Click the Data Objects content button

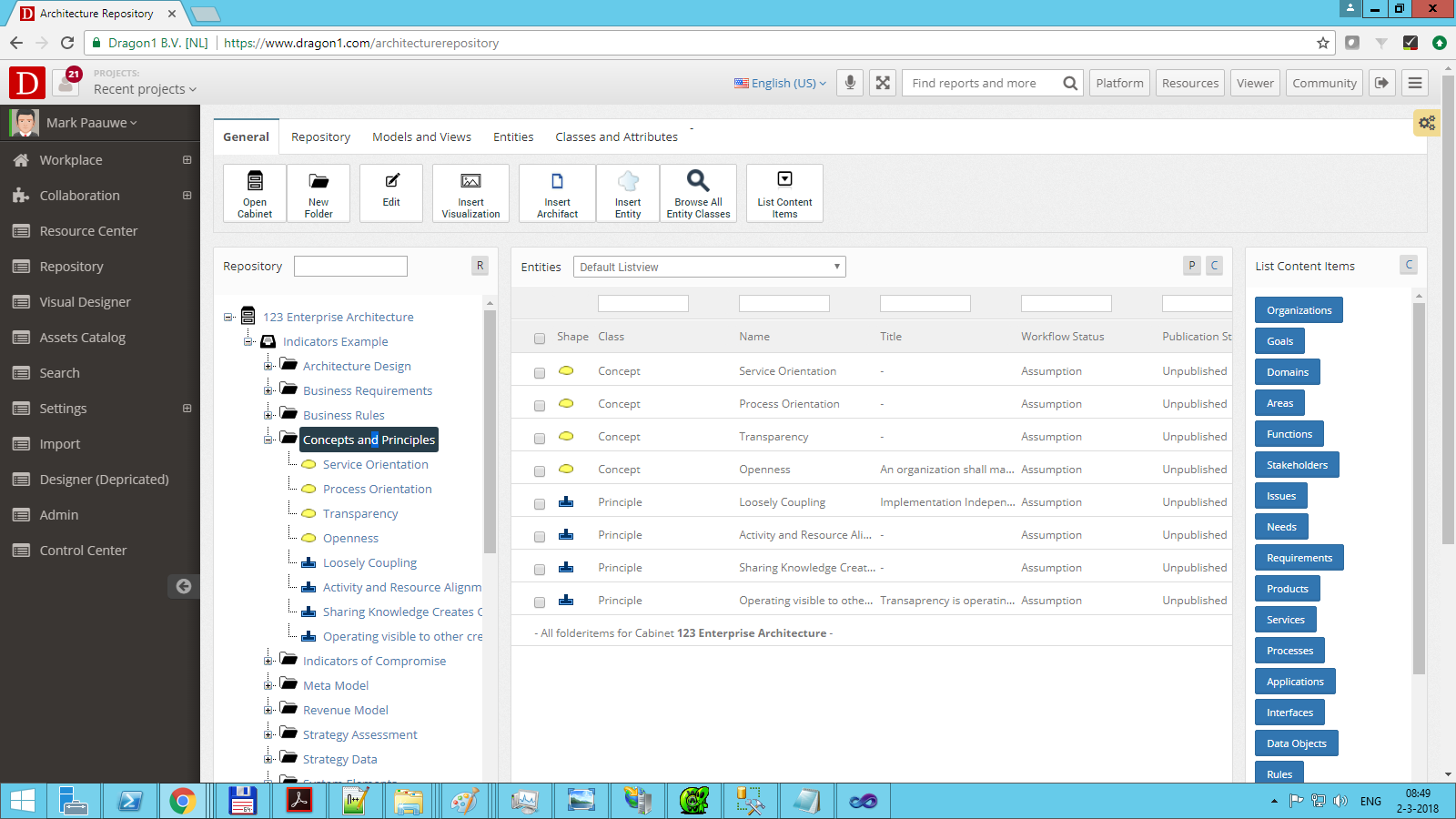coord(1296,743)
